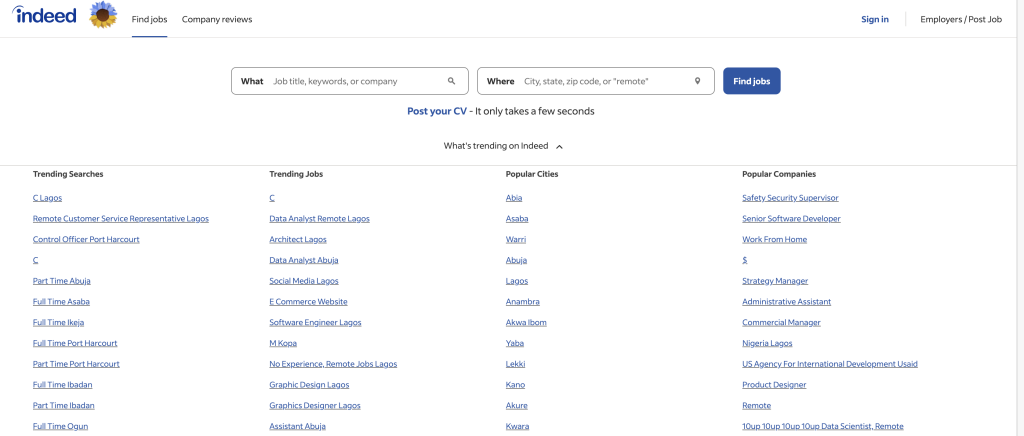Select Software Engineer Lagos trending job
1024x436 pixels.
click(x=315, y=322)
